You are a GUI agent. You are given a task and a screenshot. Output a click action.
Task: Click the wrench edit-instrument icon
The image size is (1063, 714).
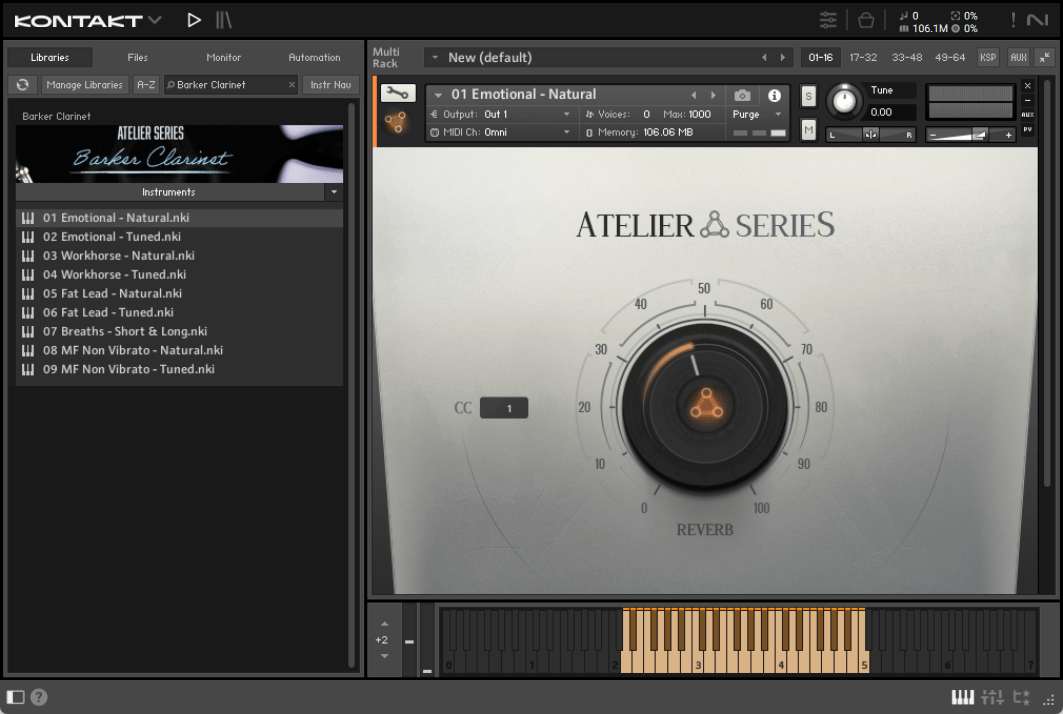pos(398,94)
